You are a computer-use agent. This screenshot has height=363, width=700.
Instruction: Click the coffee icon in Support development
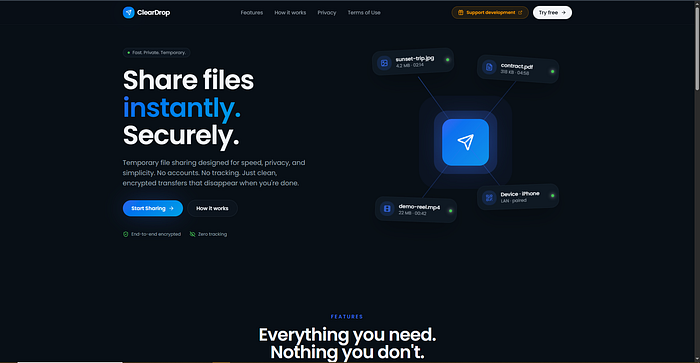coord(461,13)
